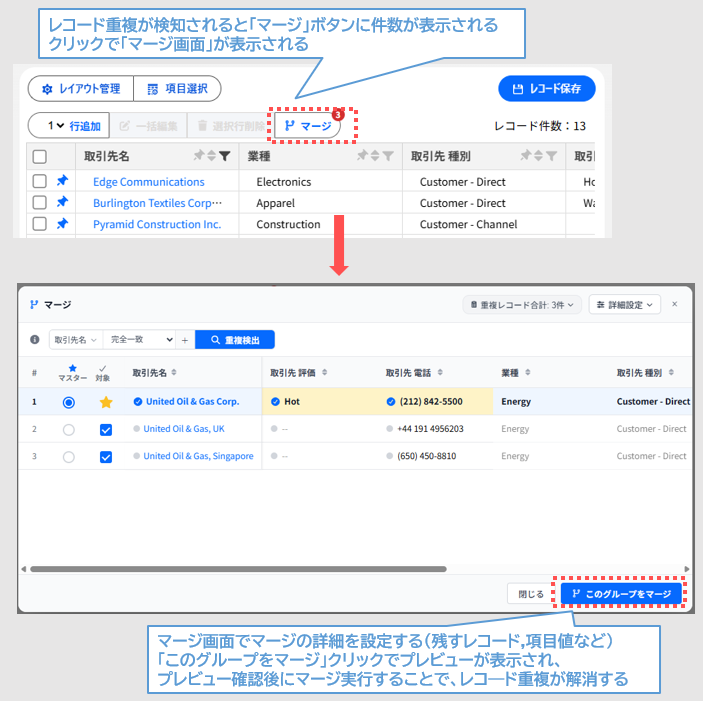Toggle pin icon on Pyramid Construction row
Viewport: 703px width, 701px height.
tap(62, 223)
